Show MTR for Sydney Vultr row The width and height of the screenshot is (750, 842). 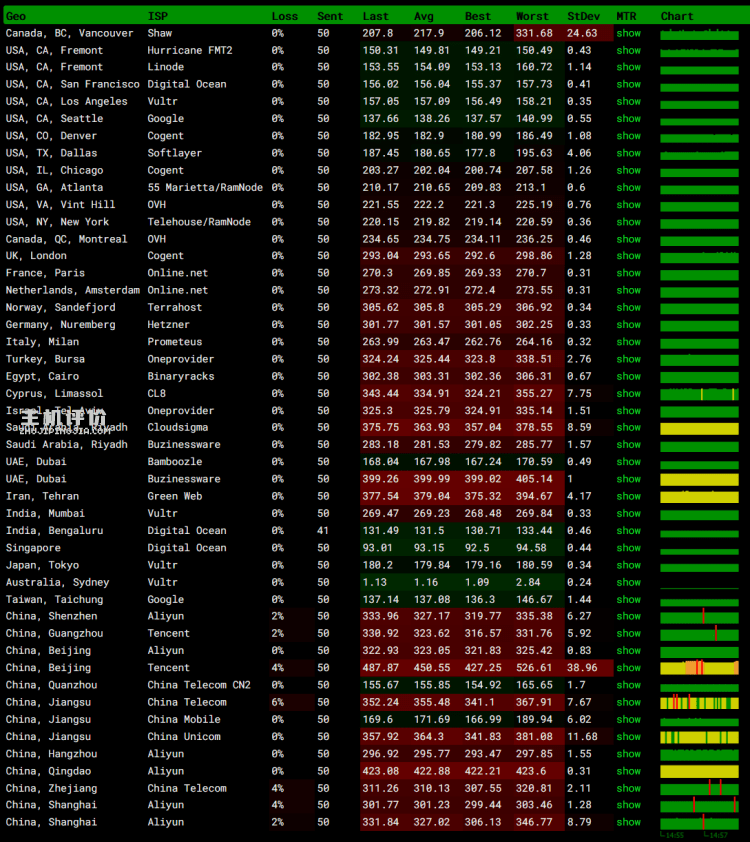[628, 582]
